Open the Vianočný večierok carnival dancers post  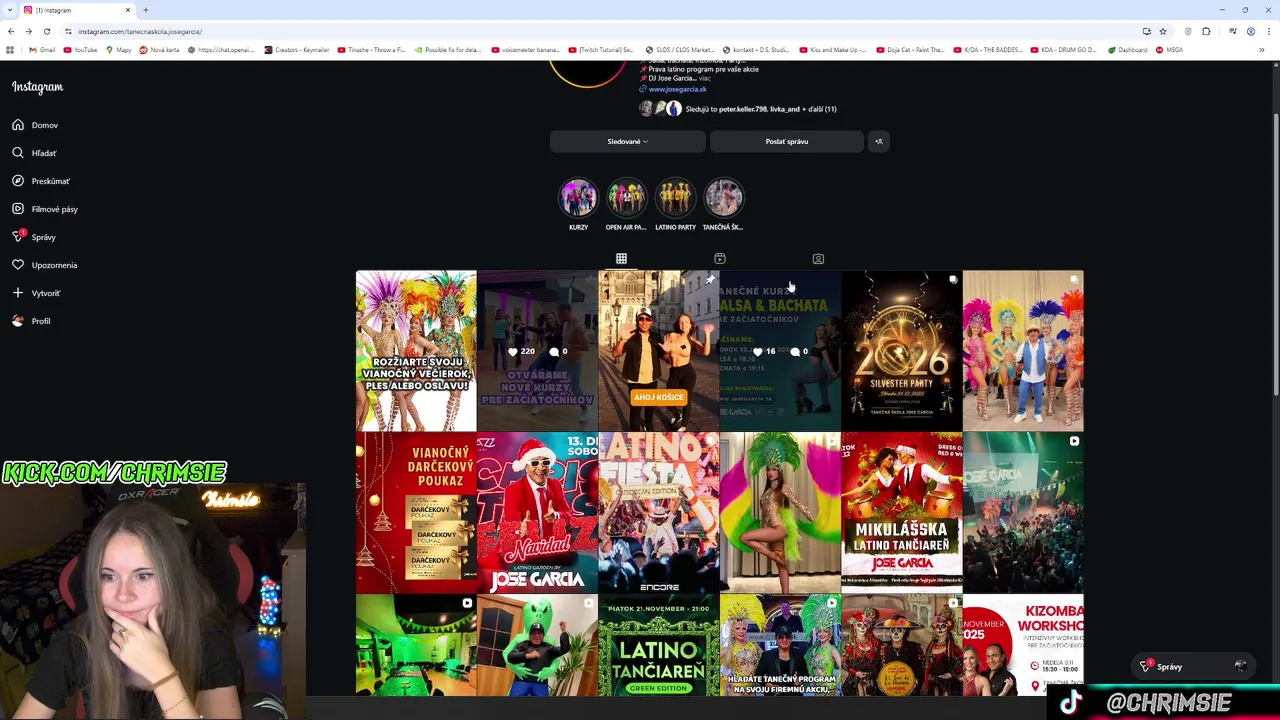[416, 351]
